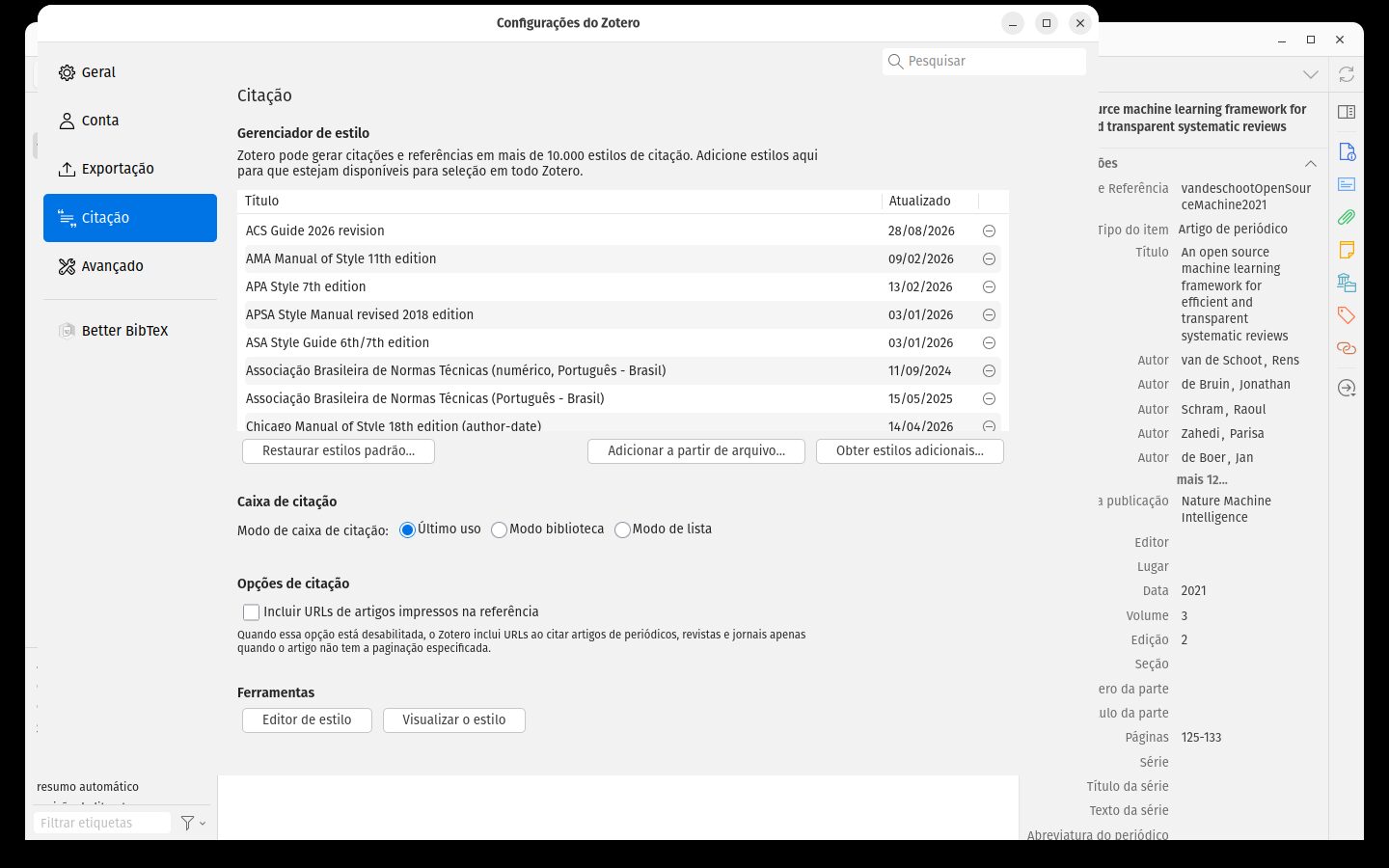Click Visualizar o estilo button
Viewport: 1389px width, 868px height.
pos(454,720)
